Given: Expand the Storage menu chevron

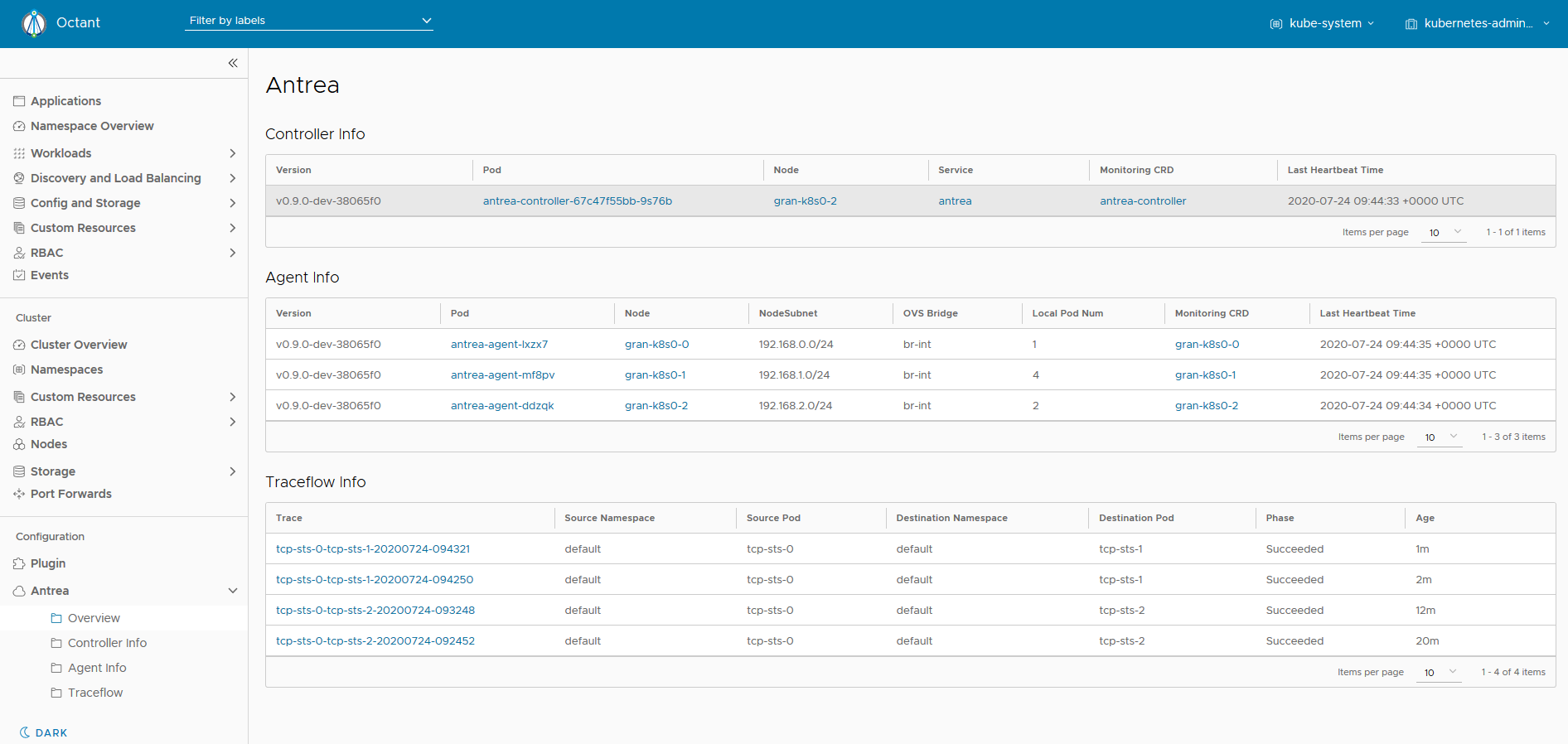Looking at the screenshot, I should tap(233, 471).
